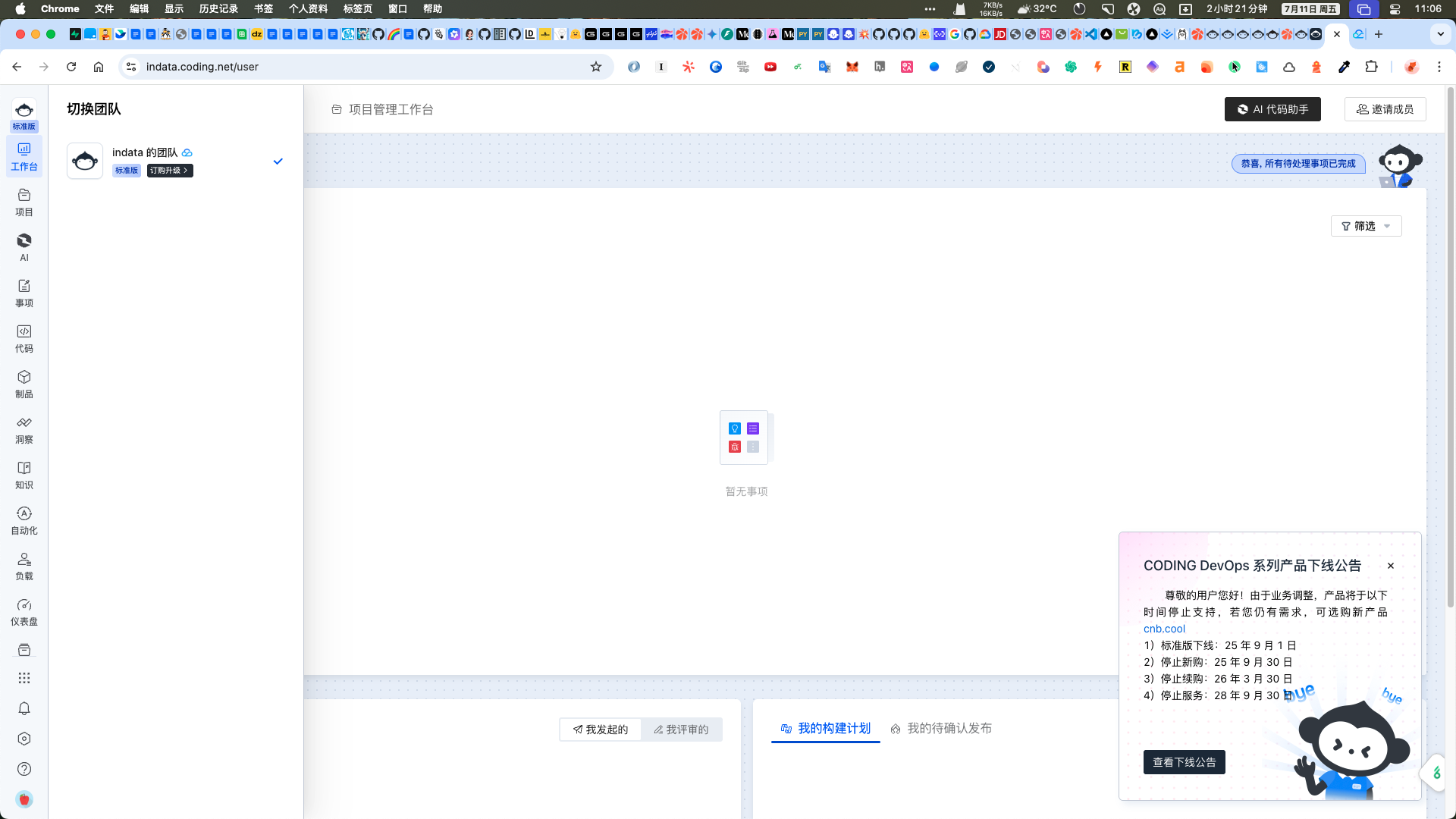Click the site info icon in address bar

click(131, 67)
